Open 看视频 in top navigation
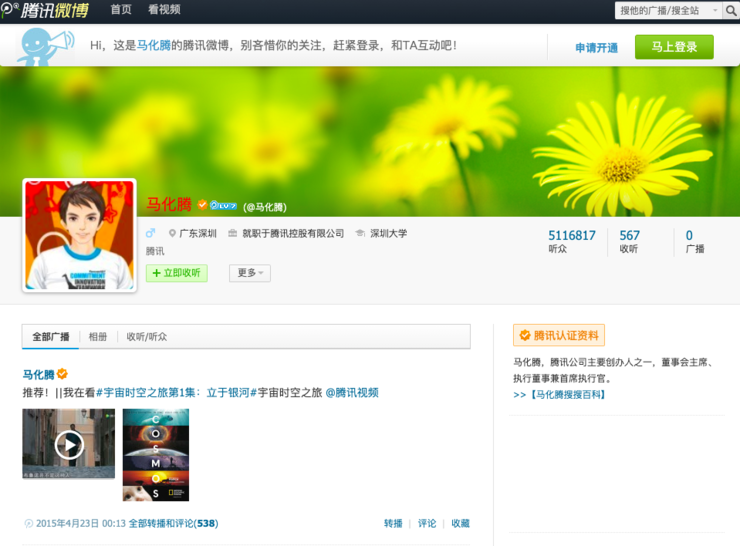 [164, 9]
